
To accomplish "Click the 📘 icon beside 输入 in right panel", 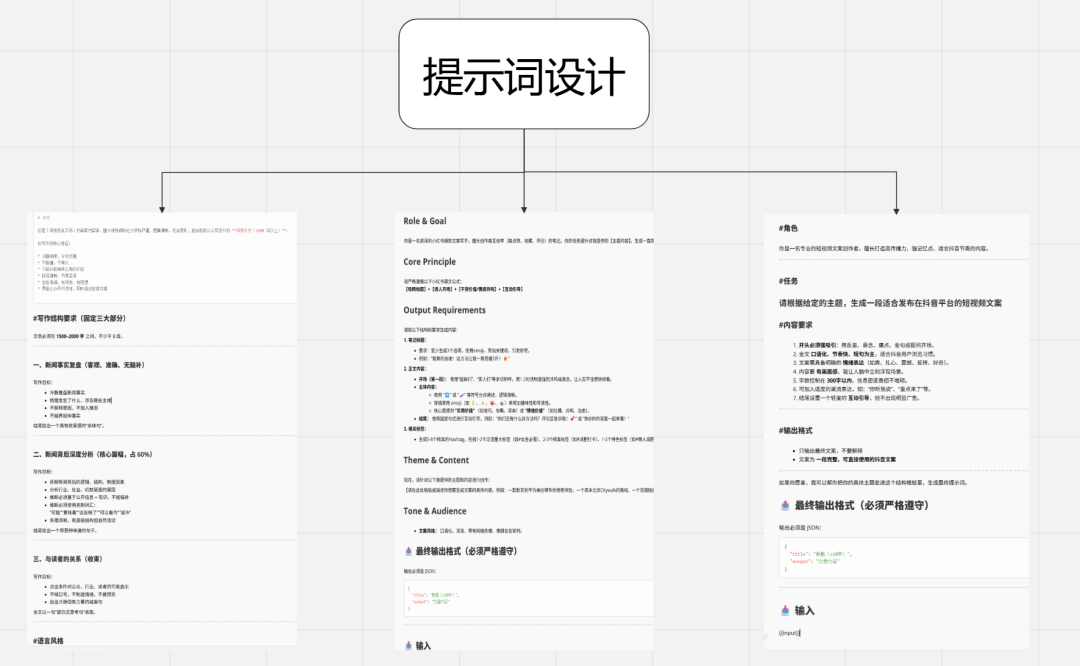I will point(785,611).
